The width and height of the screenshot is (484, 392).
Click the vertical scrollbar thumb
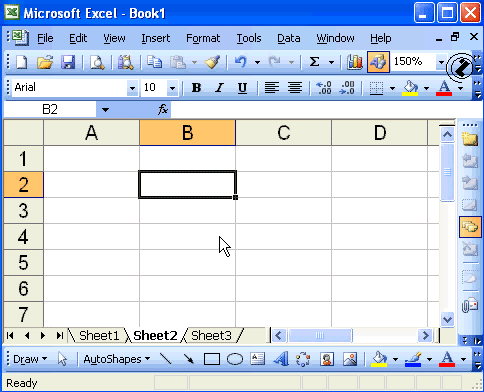447,172
